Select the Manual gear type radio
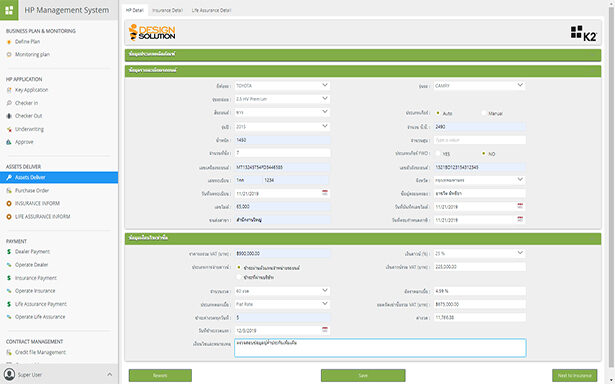 [x=484, y=113]
